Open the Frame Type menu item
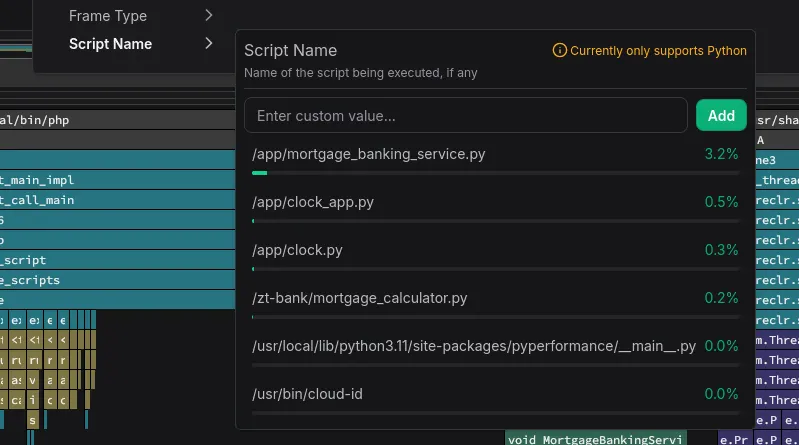799x445 pixels. [108, 16]
